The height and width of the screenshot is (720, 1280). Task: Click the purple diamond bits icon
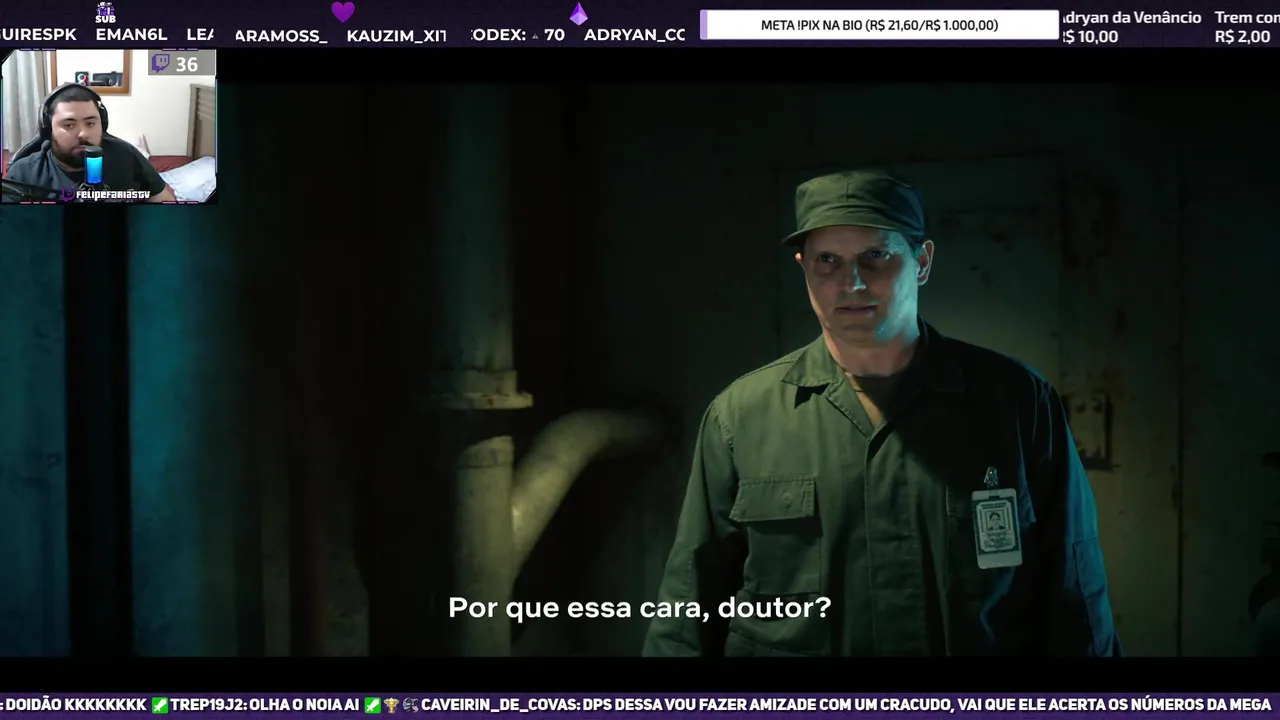(579, 13)
